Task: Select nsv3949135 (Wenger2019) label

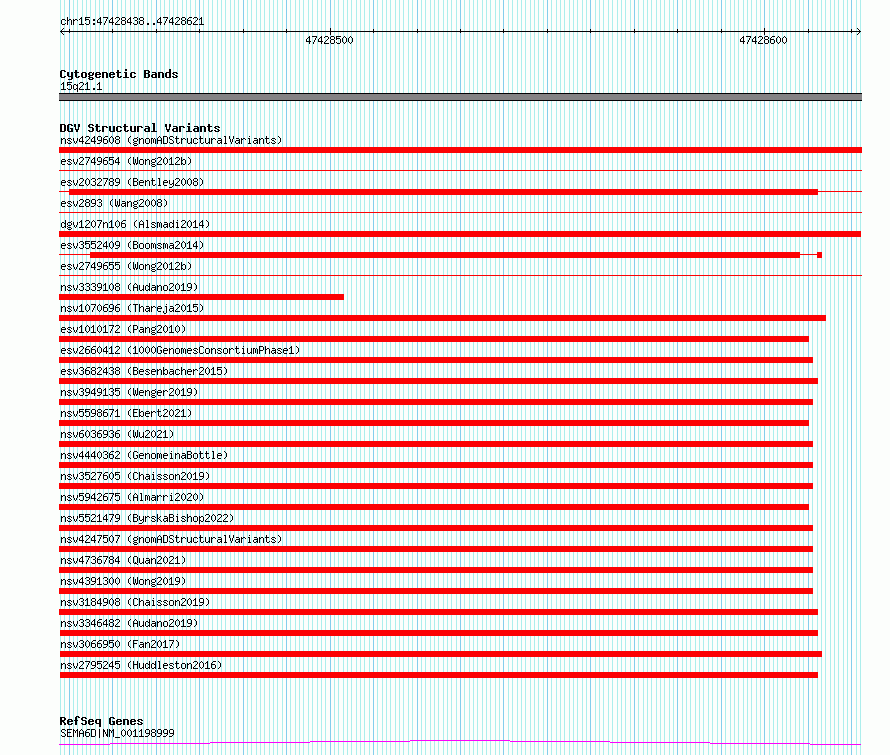Action: click(129, 392)
